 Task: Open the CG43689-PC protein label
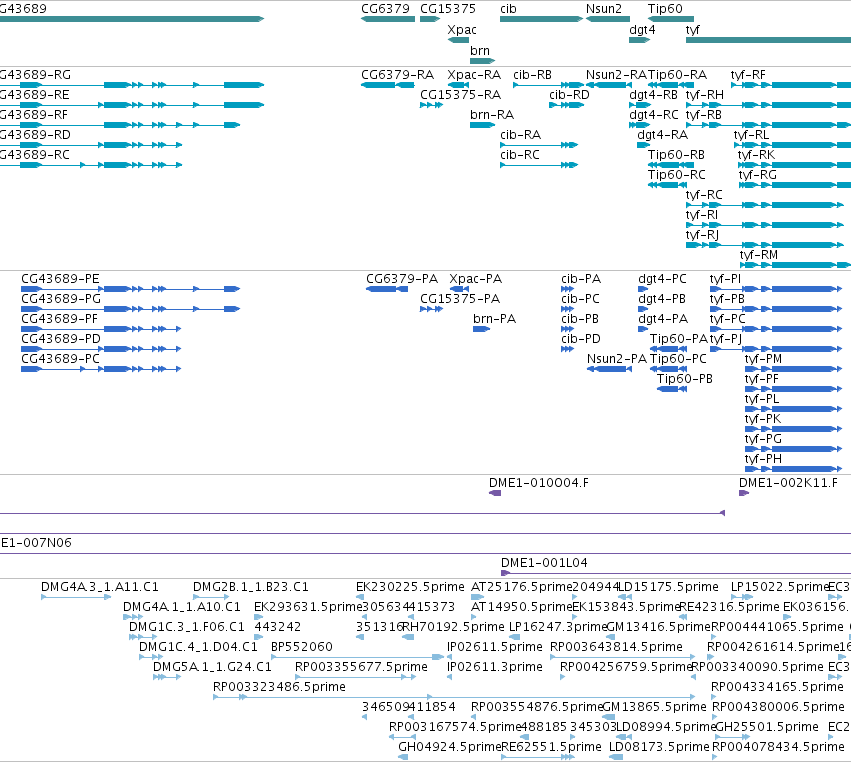pyautogui.click(x=60, y=359)
